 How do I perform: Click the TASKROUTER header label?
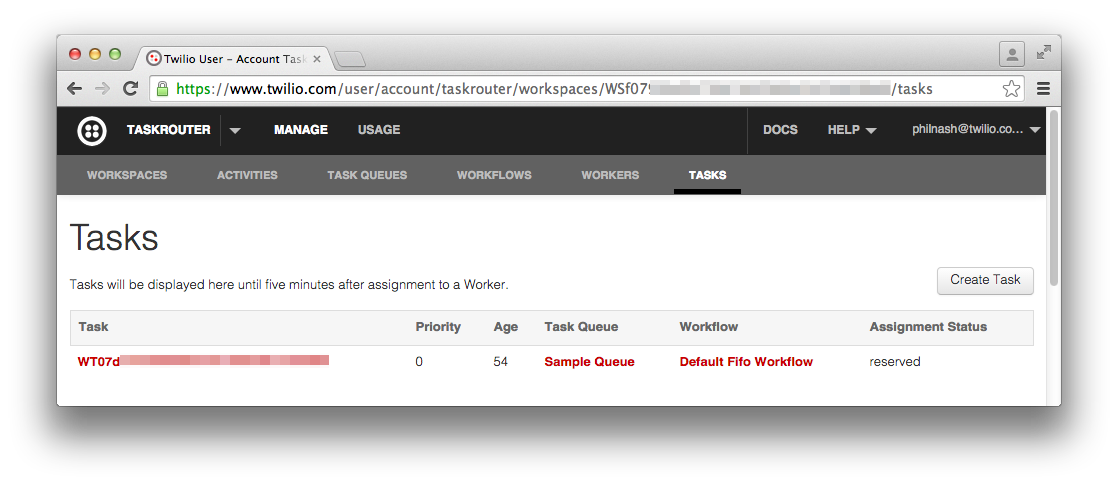coord(168,130)
